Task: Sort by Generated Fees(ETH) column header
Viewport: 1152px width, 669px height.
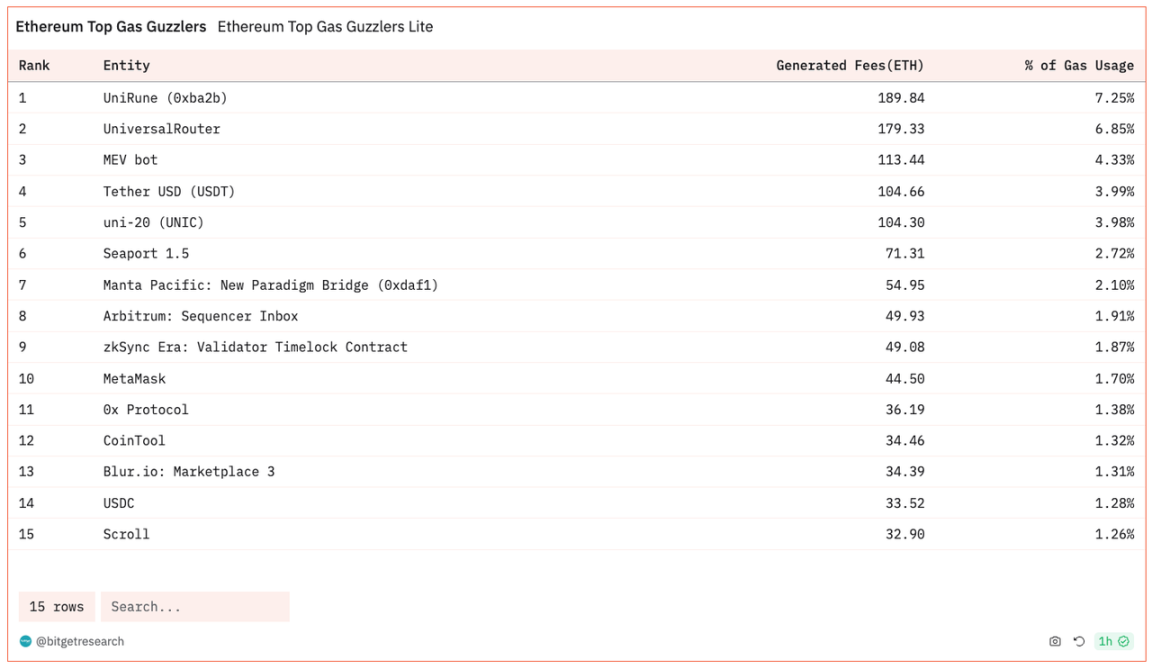Action: point(850,66)
